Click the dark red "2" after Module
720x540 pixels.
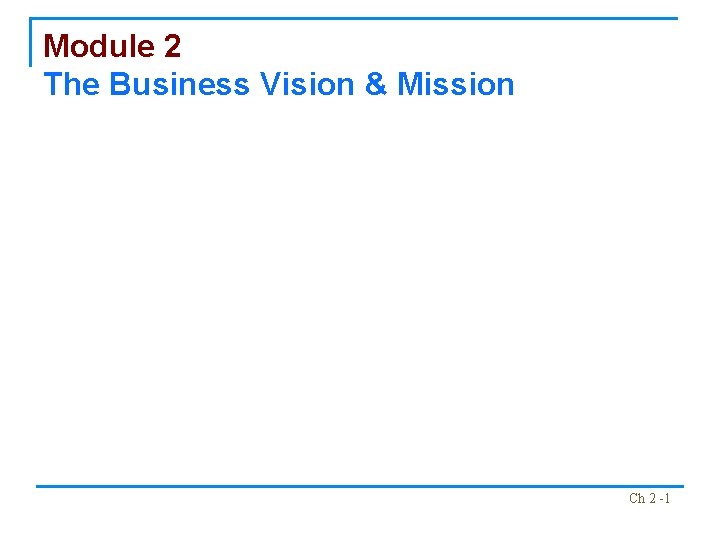pyautogui.click(x=172, y=46)
